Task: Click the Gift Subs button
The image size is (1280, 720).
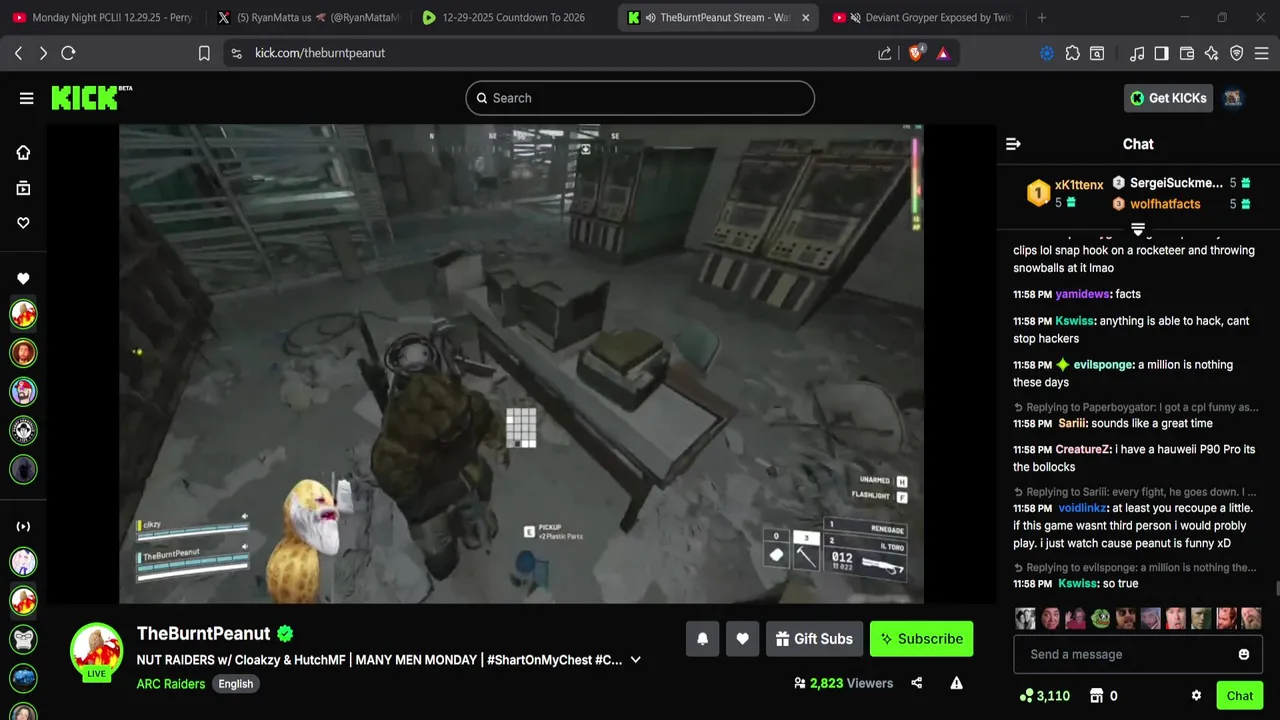Action: [x=813, y=639]
